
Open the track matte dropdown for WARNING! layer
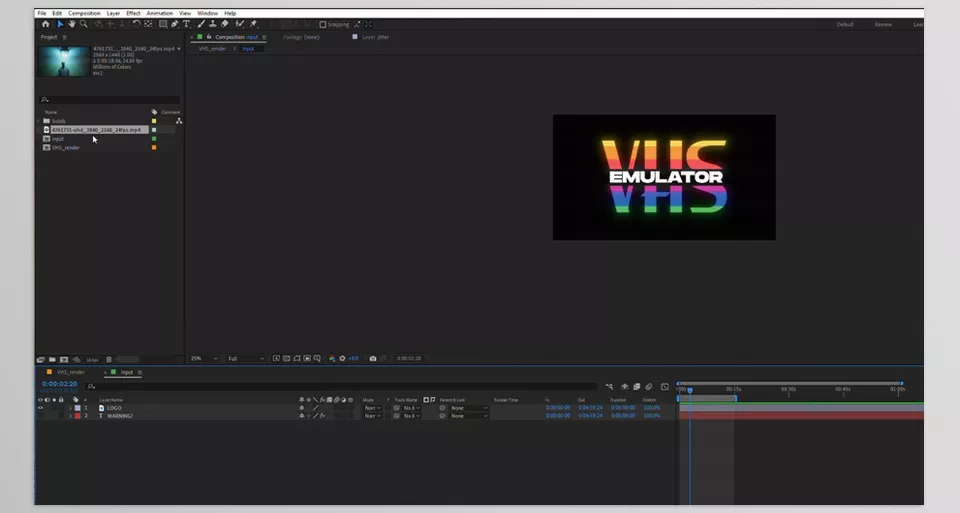tap(411, 416)
